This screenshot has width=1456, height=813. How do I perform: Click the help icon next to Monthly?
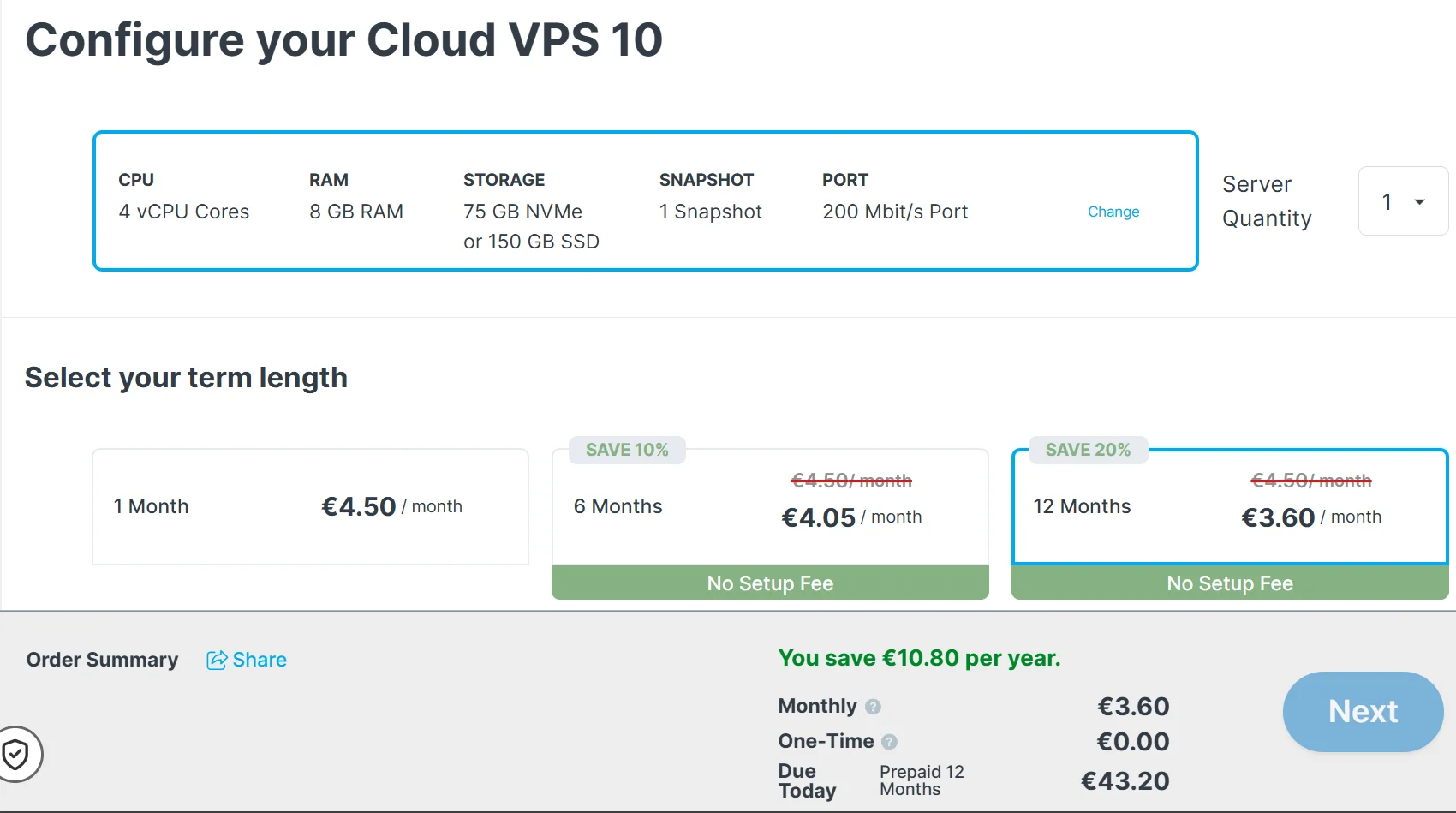point(873,707)
